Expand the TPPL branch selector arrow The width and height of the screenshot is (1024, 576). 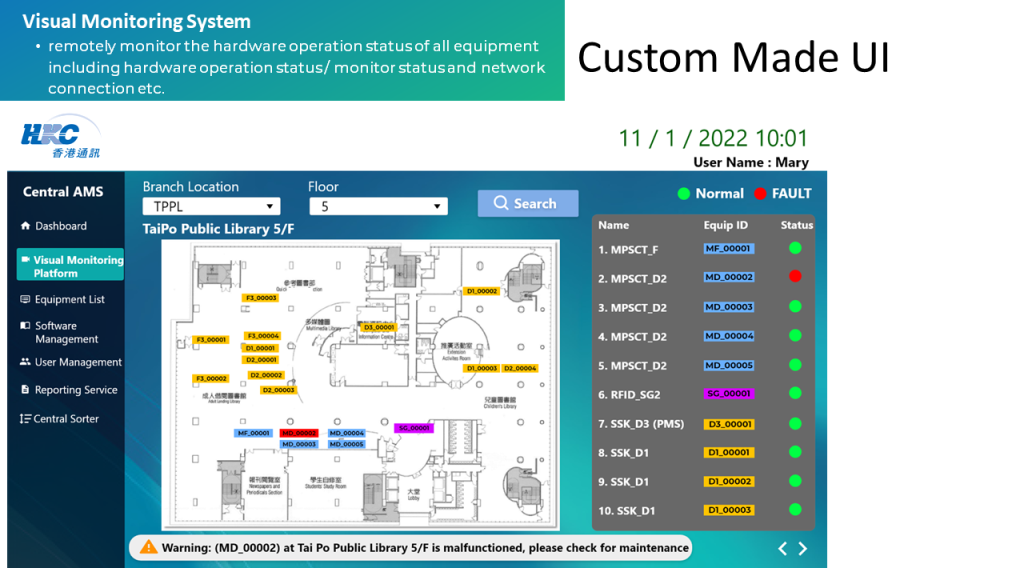[268, 205]
